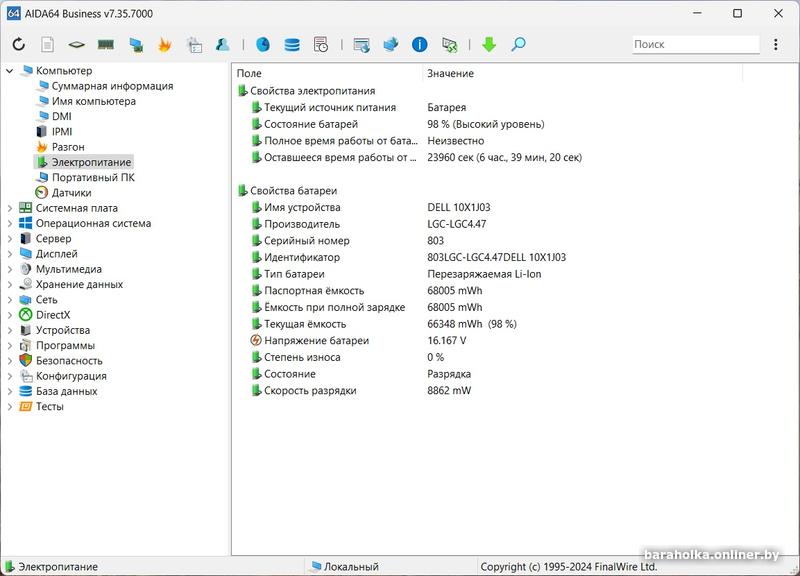The image size is (800, 576).
Task: Expand the Устройства node
Action: 10,330
